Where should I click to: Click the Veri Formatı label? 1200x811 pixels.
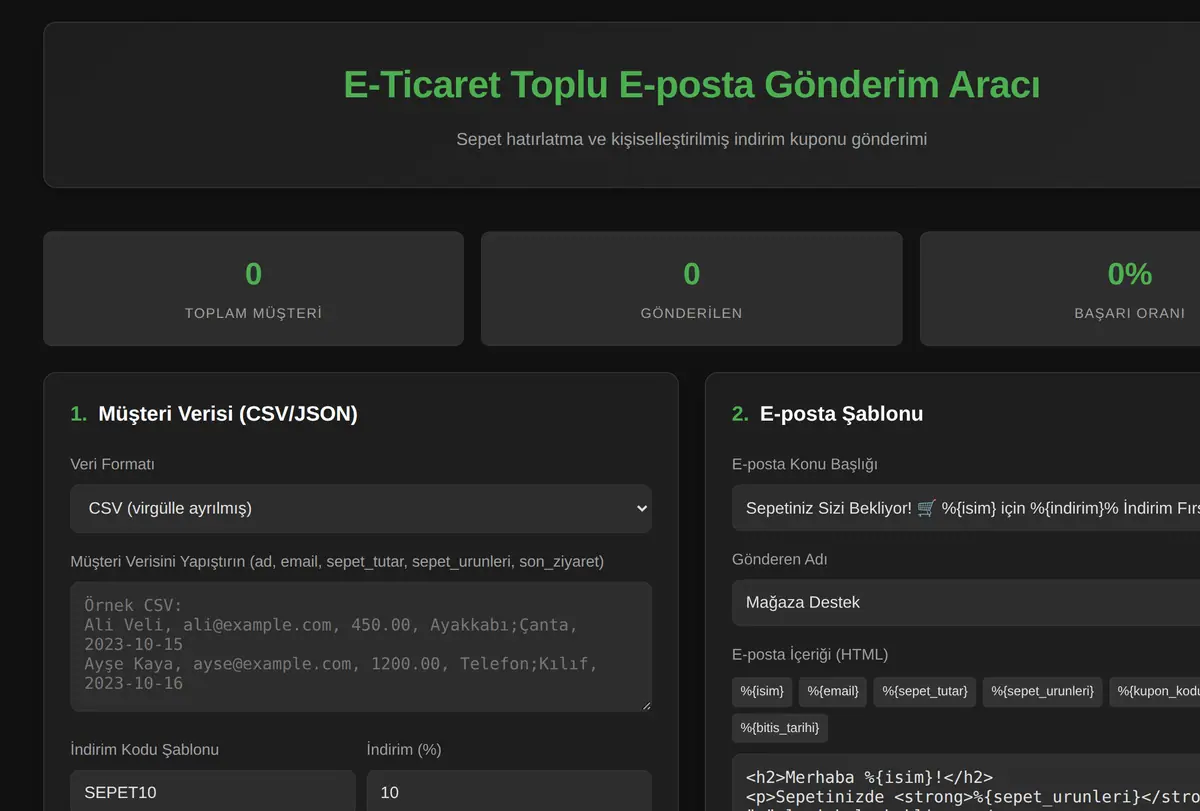coord(112,464)
